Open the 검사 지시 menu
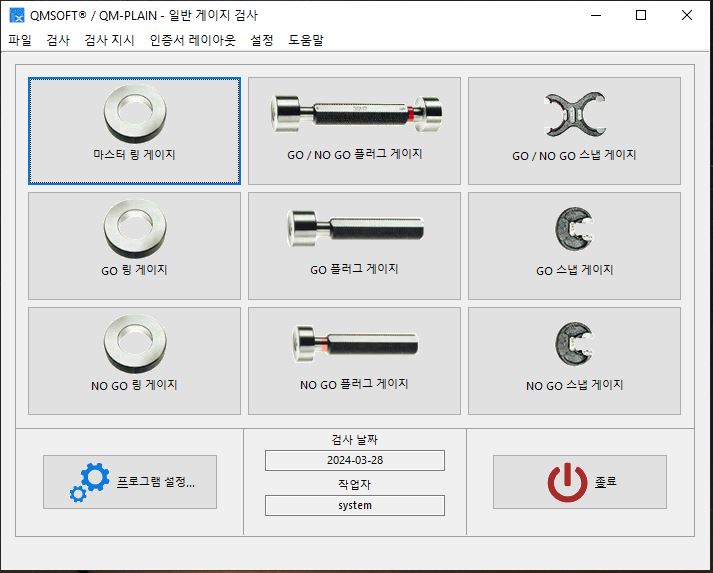The image size is (713, 573). tap(110, 40)
